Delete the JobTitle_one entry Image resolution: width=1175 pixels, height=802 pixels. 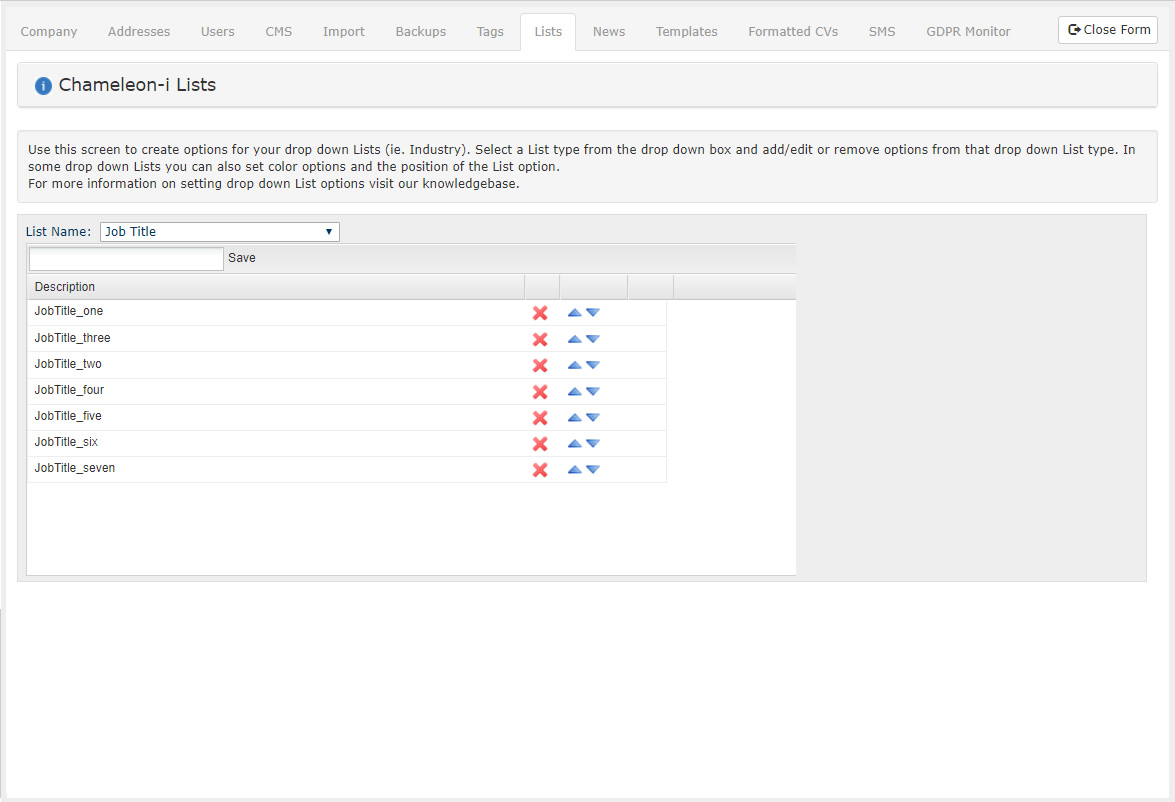[540, 313]
